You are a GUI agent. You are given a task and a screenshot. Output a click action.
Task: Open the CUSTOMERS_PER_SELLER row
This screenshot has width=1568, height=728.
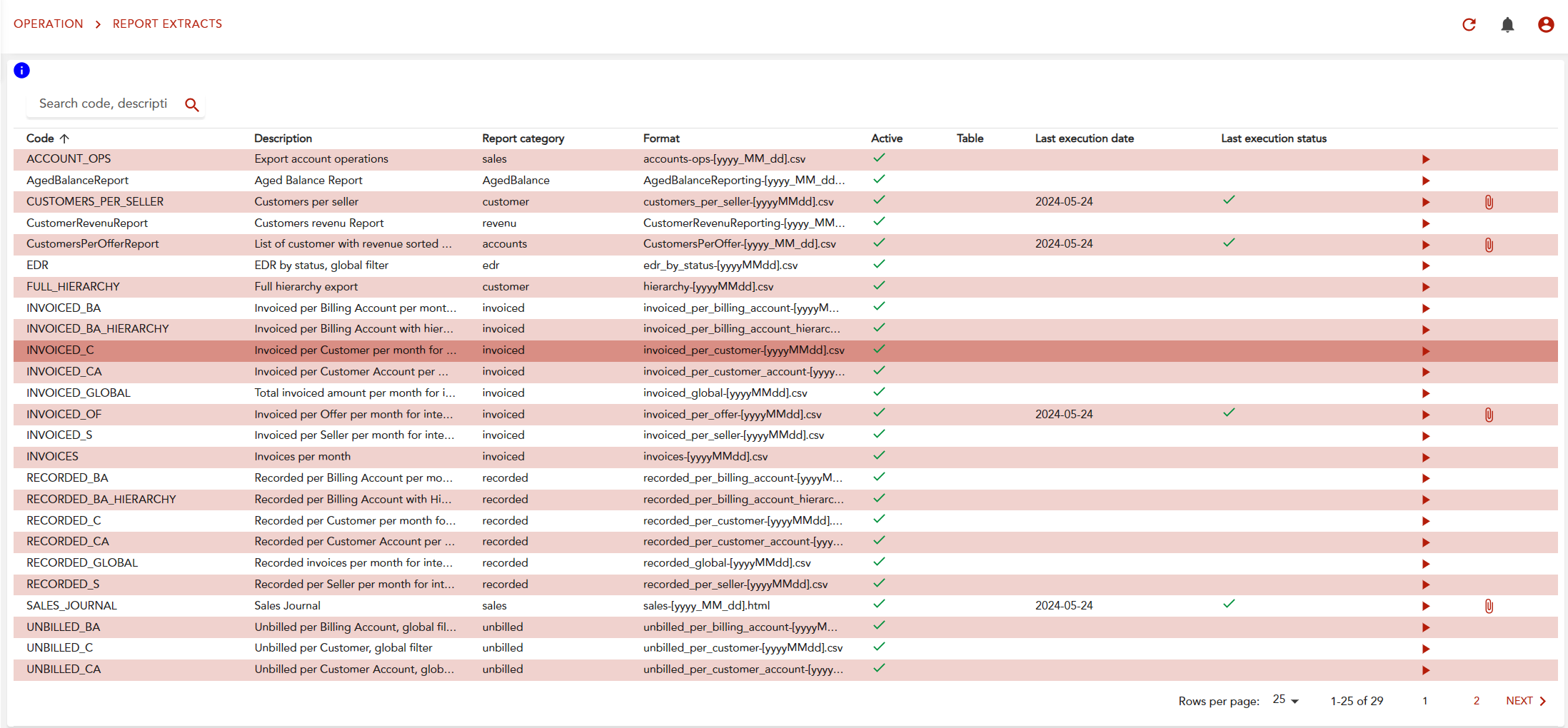(x=95, y=202)
